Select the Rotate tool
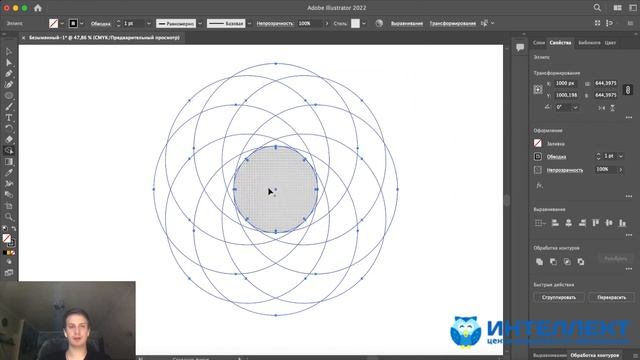The width and height of the screenshot is (640, 360). tap(9, 129)
